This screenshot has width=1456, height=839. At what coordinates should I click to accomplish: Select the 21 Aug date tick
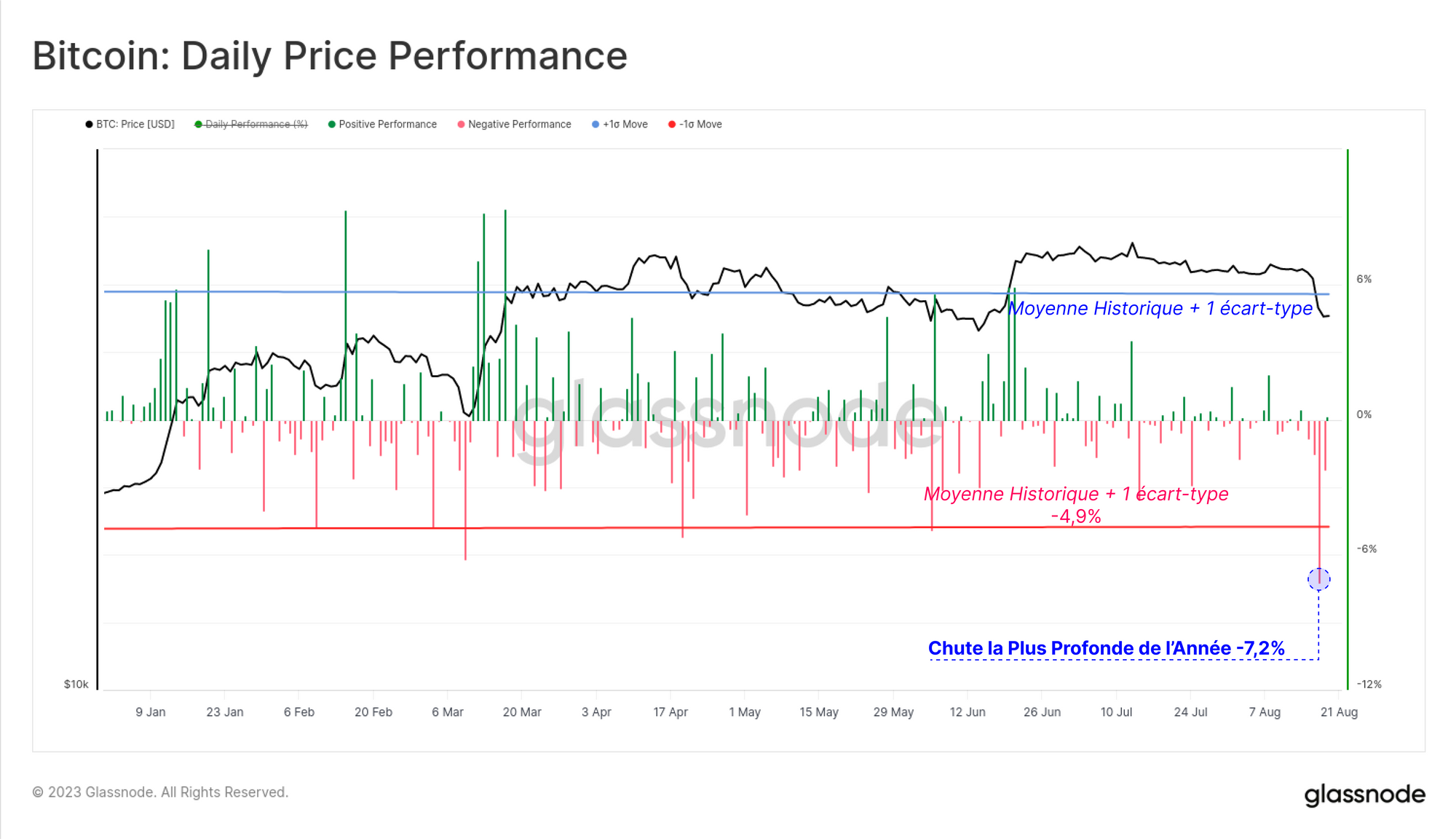[x=1339, y=712]
